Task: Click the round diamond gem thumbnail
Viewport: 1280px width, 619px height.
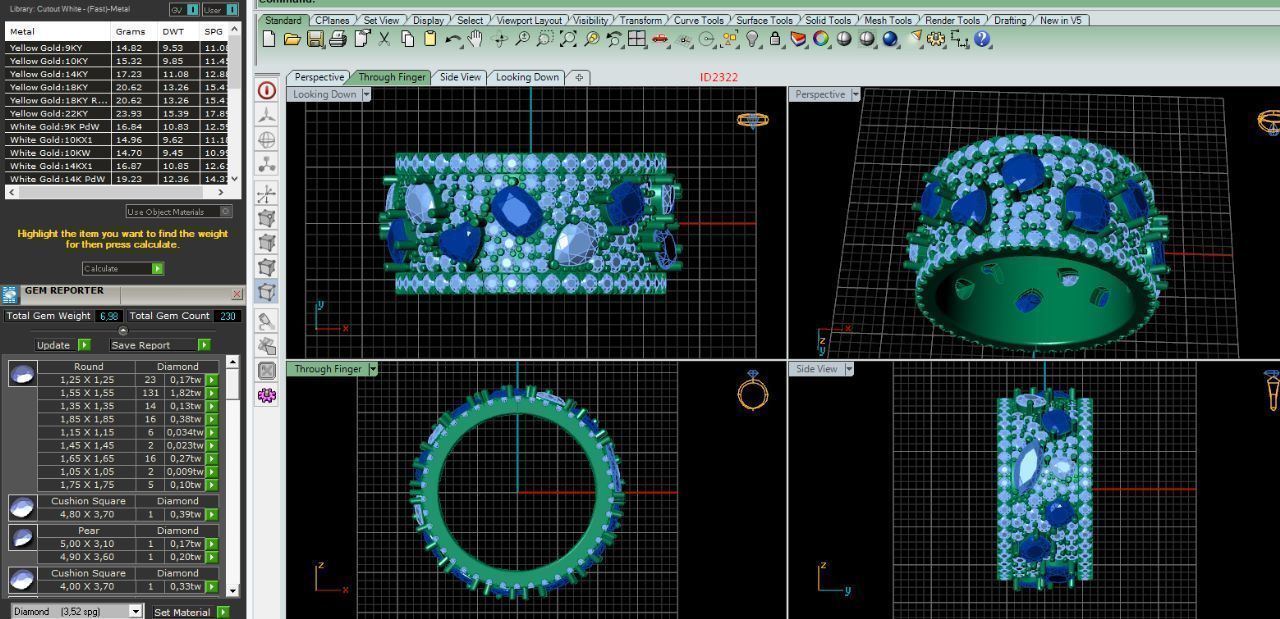Action: coord(22,374)
